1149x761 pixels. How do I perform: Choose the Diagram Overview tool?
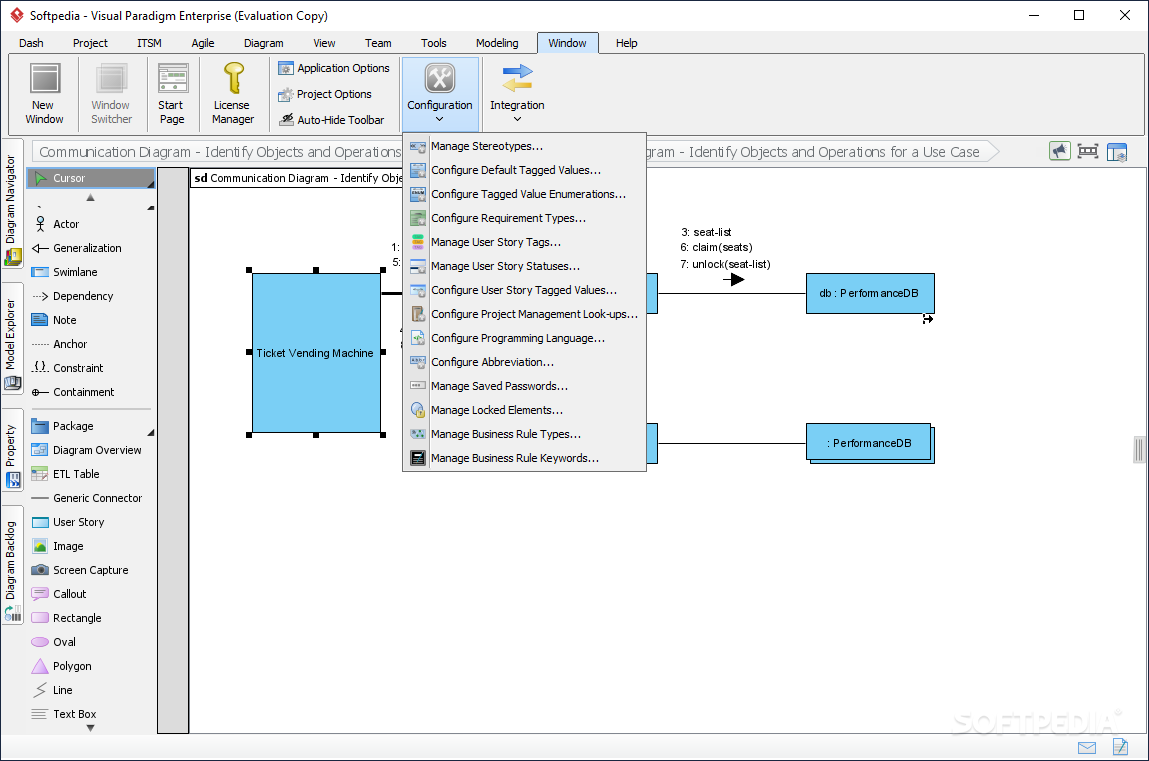[x=91, y=450]
